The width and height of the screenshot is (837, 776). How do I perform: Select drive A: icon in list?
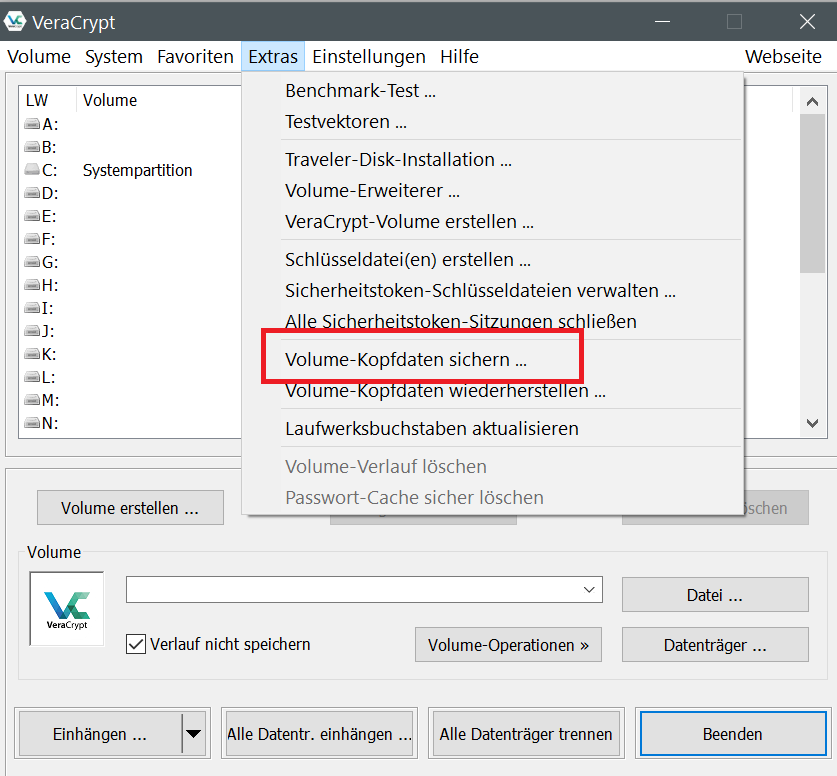(32, 124)
